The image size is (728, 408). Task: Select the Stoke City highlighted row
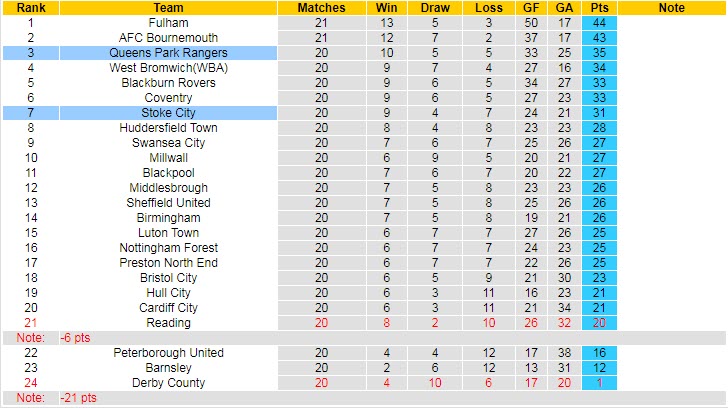point(167,113)
